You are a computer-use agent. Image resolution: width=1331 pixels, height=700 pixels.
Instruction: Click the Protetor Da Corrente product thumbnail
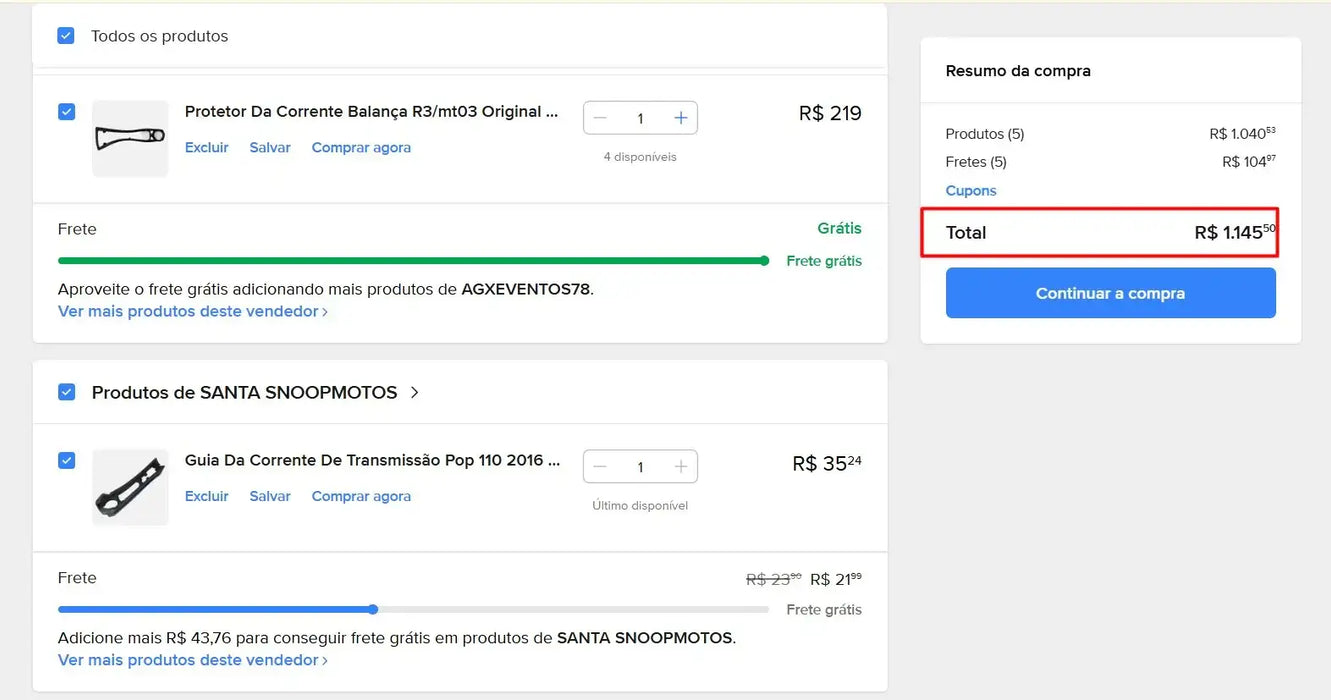130,138
